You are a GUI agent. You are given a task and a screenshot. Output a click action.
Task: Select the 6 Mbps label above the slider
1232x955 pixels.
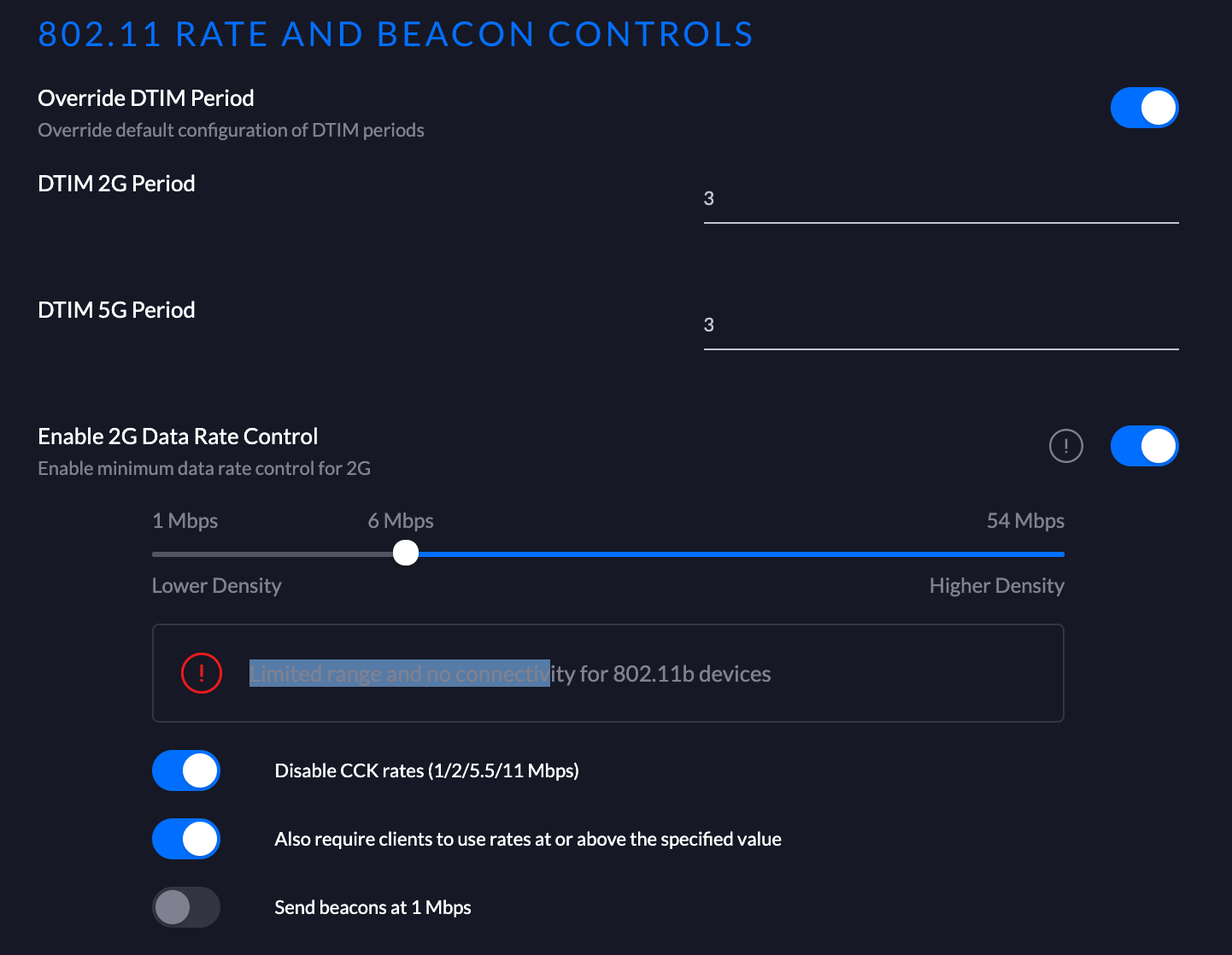(x=401, y=521)
